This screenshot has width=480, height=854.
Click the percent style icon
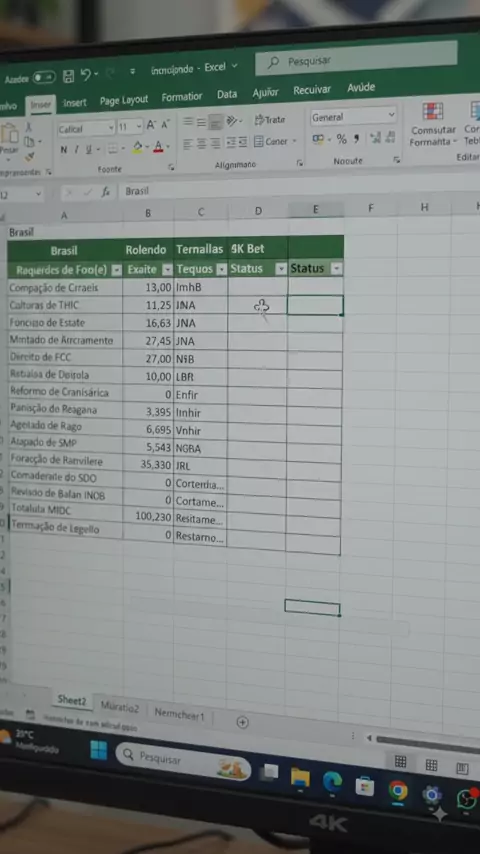[x=342, y=139]
